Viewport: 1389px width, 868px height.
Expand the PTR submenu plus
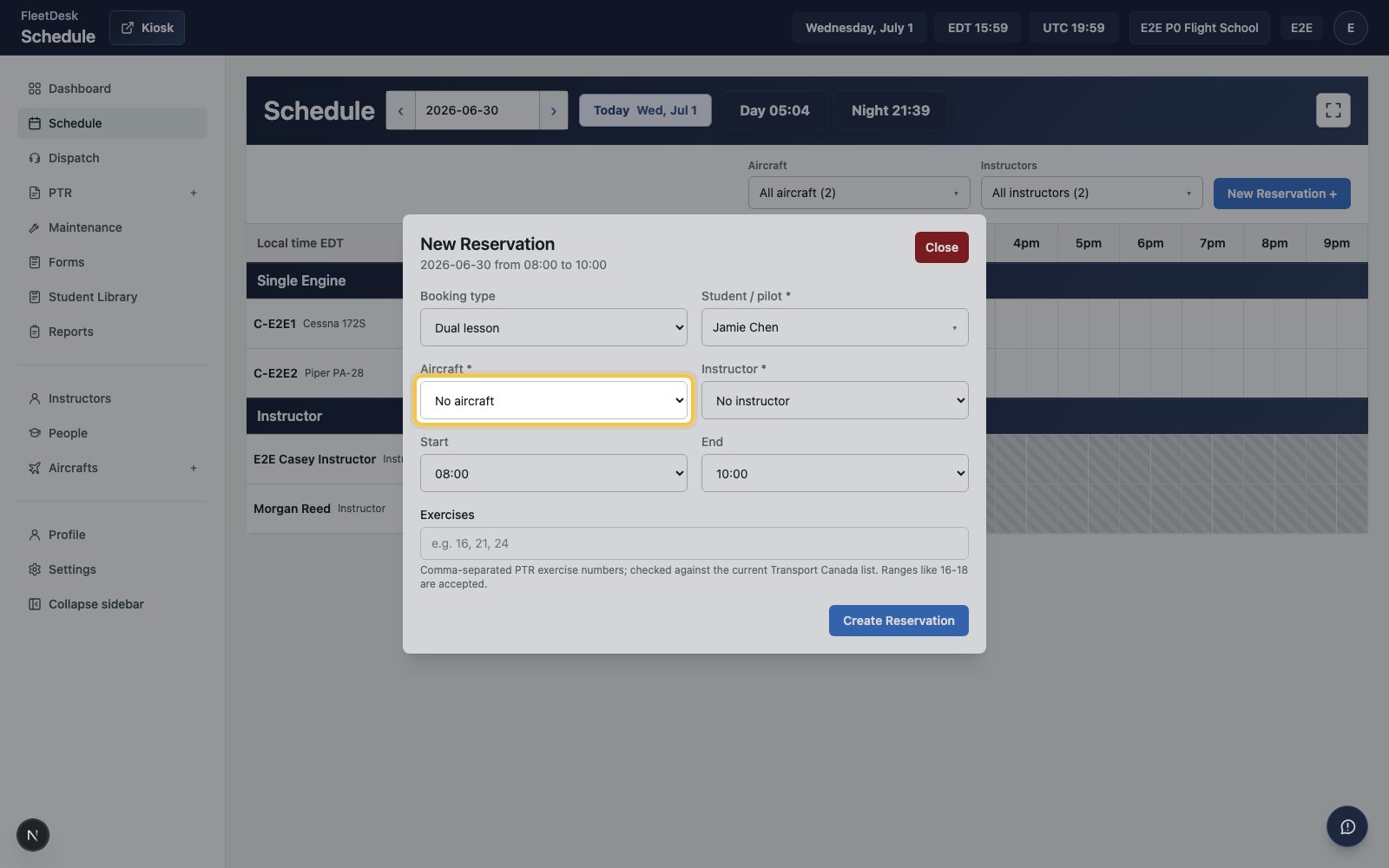[x=194, y=193]
